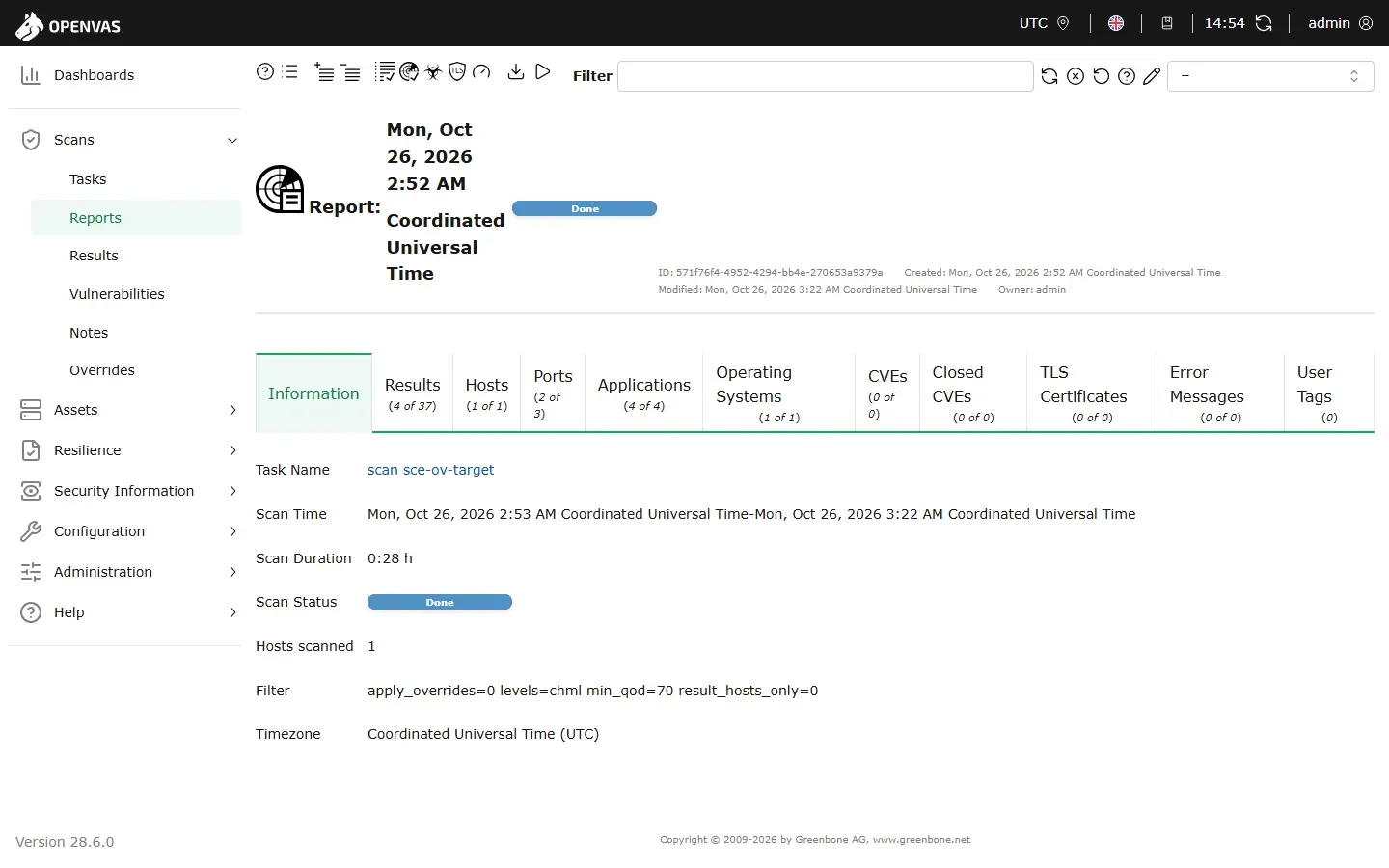
Task: Open the saved filter dropdown
Action: click(x=1270, y=76)
